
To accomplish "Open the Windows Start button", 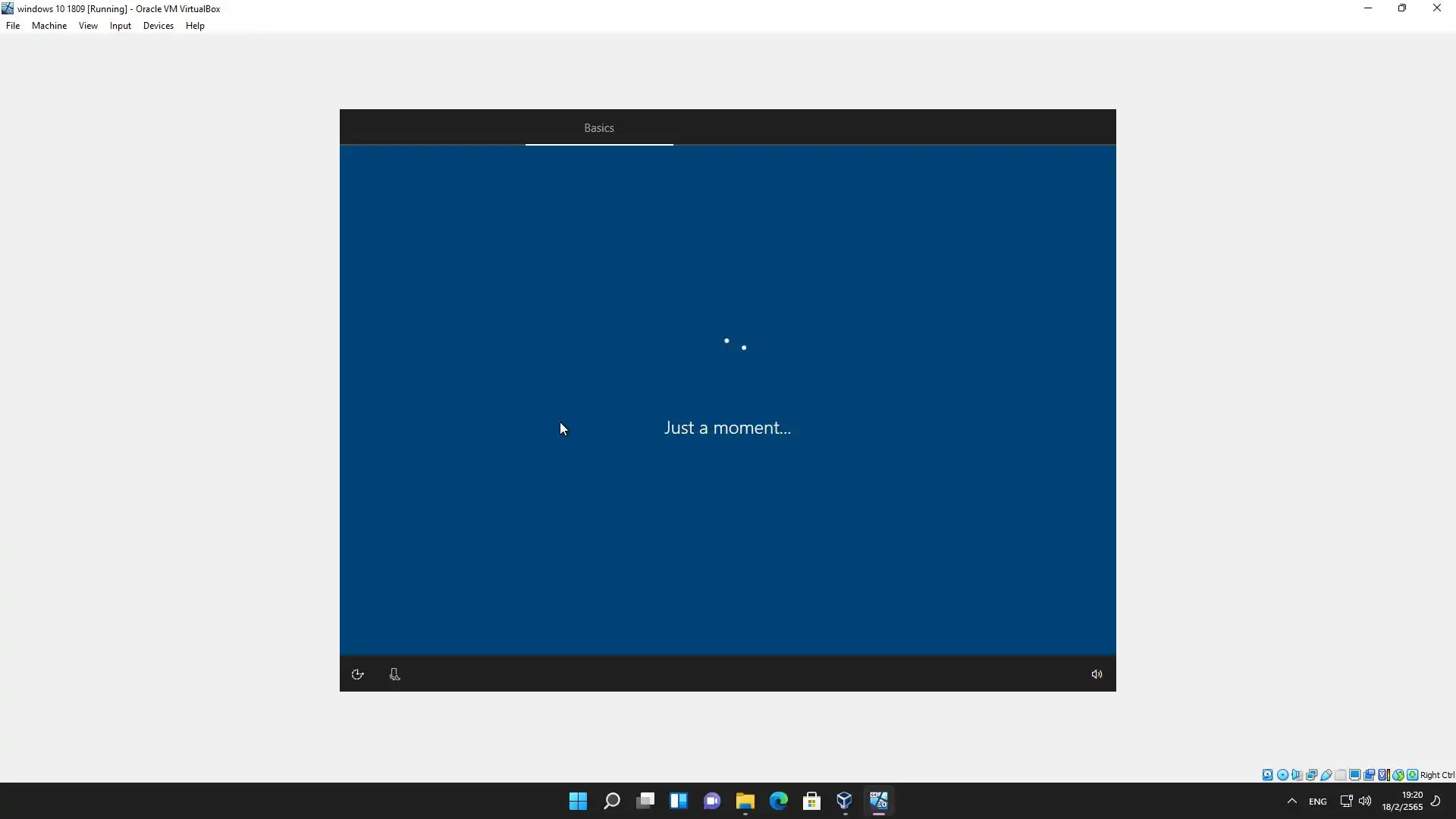I will pos(578,801).
